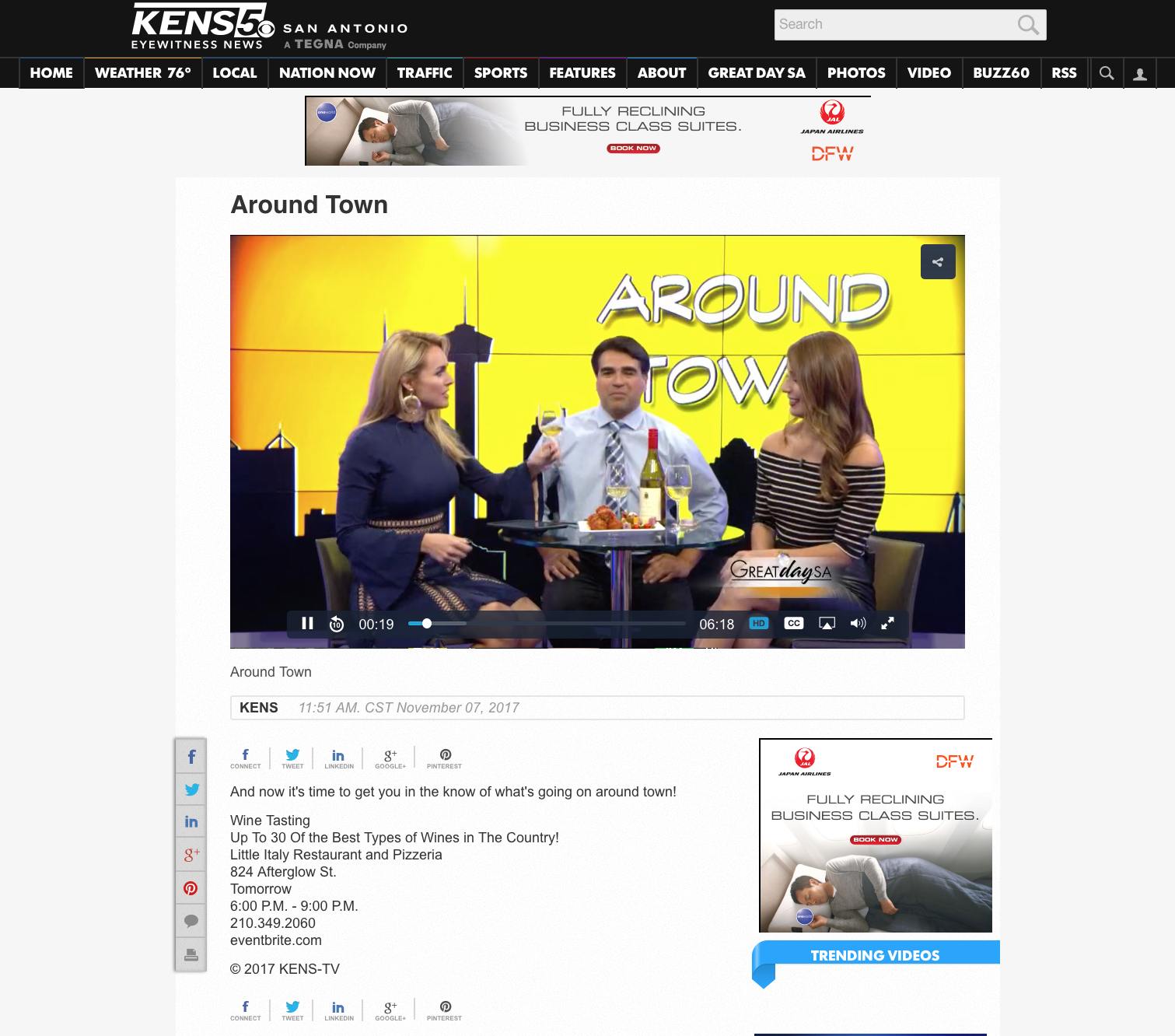Open the WEATHER 76° menu
Screen dimensions: 1175x1036
(143, 73)
